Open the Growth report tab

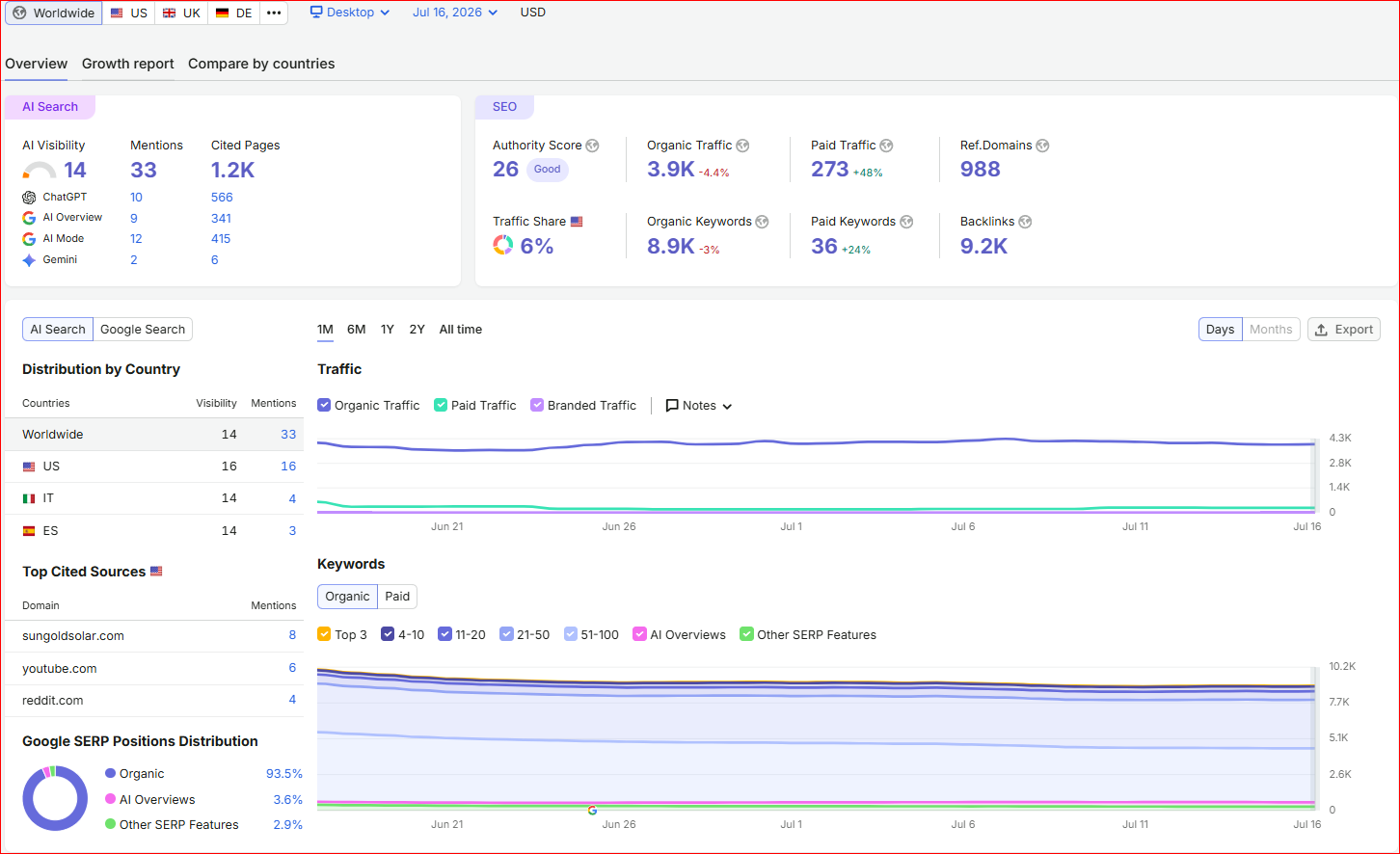point(128,64)
